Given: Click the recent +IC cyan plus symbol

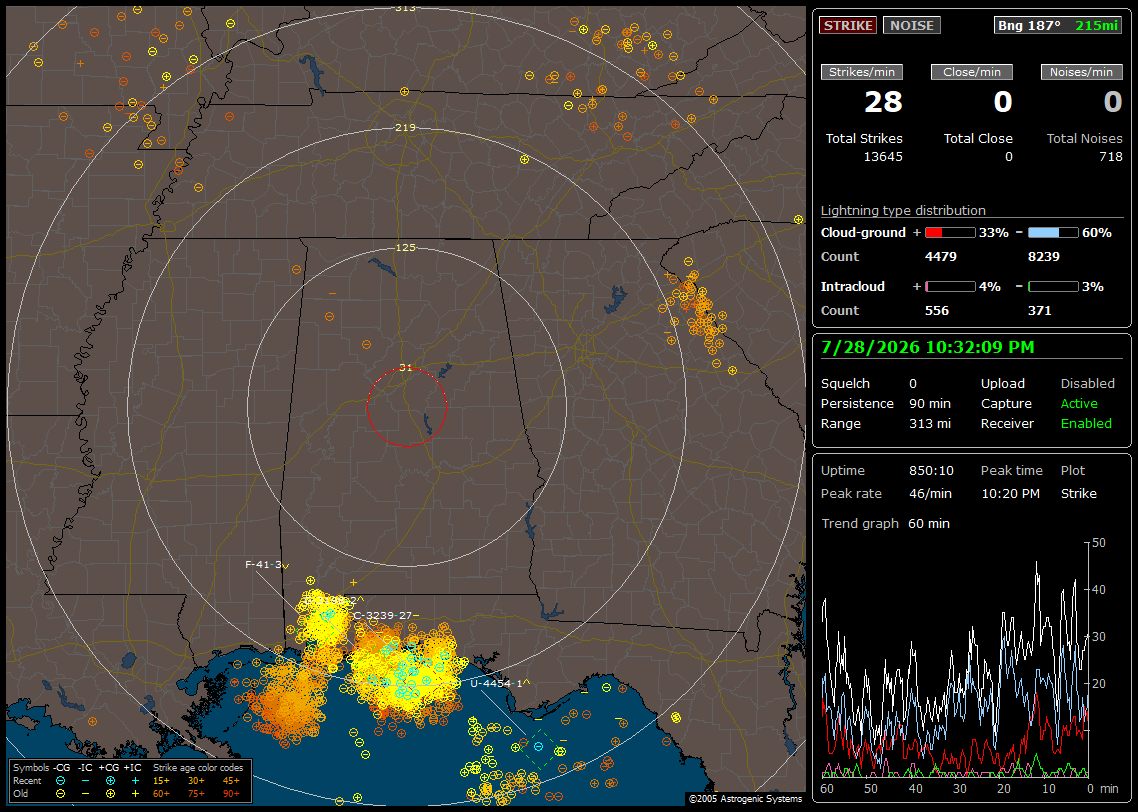Looking at the screenshot, I should [x=135, y=781].
